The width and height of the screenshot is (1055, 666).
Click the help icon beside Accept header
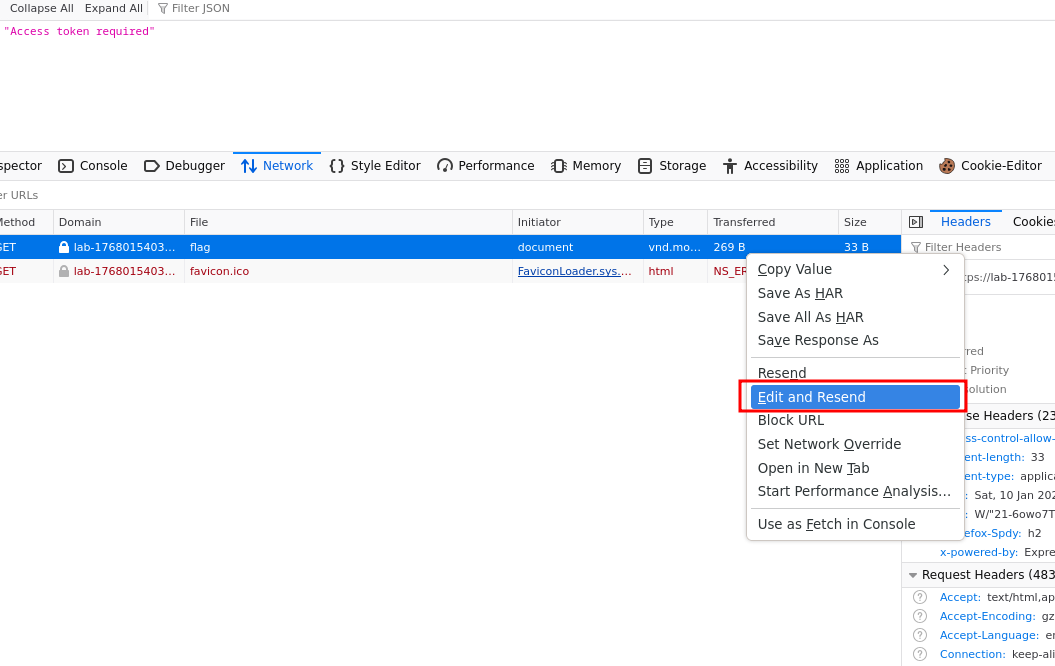(920, 597)
